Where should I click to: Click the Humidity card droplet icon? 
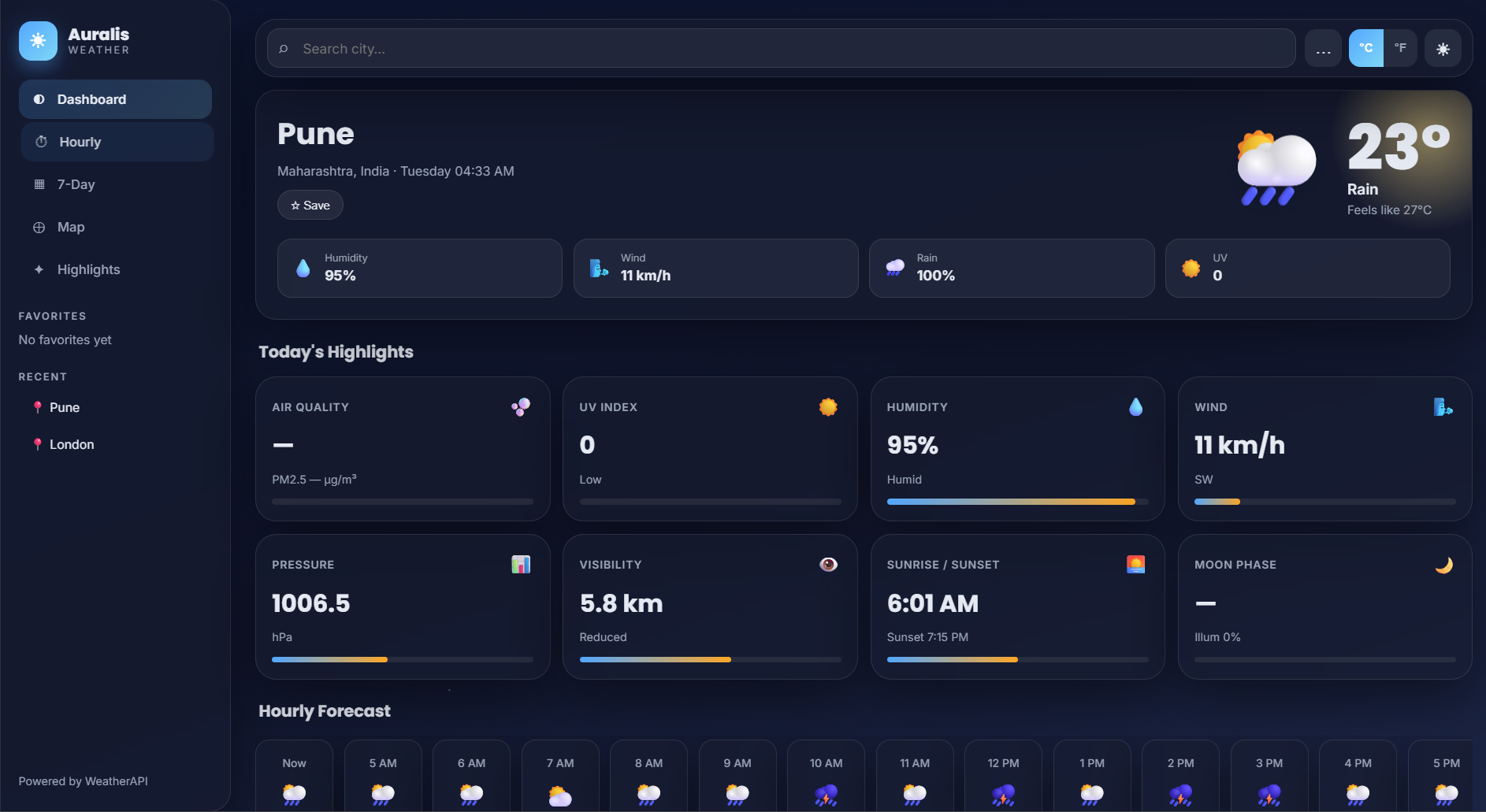click(x=1135, y=407)
